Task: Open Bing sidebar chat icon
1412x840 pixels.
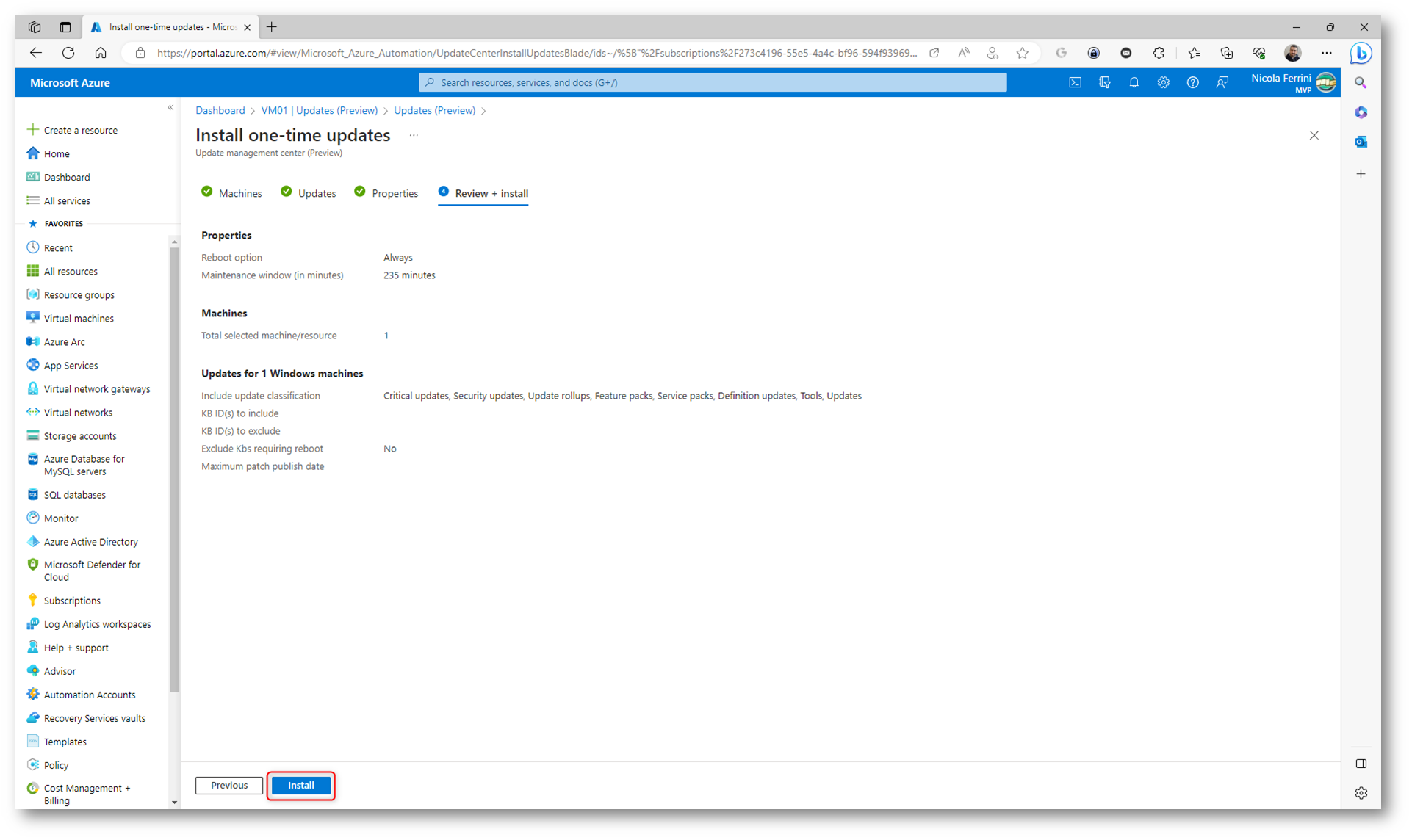Action: (x=1361, y=53)
